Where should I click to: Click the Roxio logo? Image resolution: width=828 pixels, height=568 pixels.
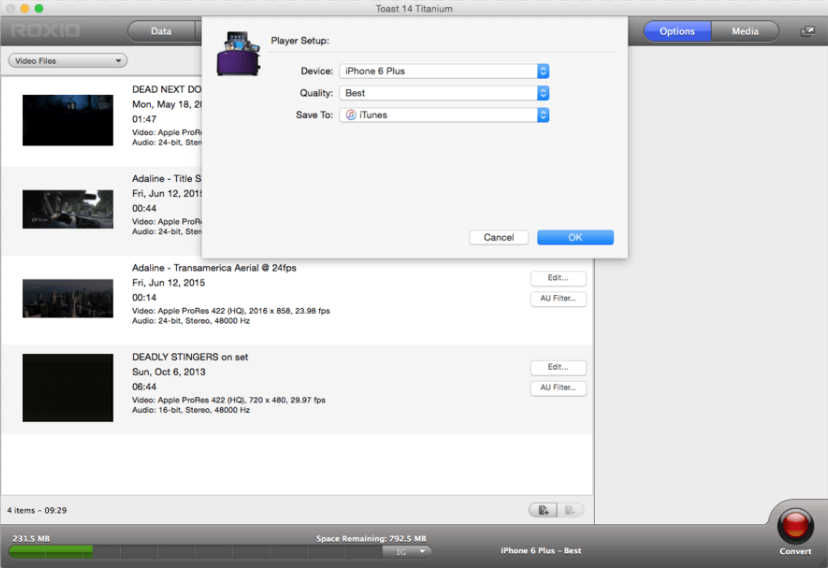[x=45, y=31]
